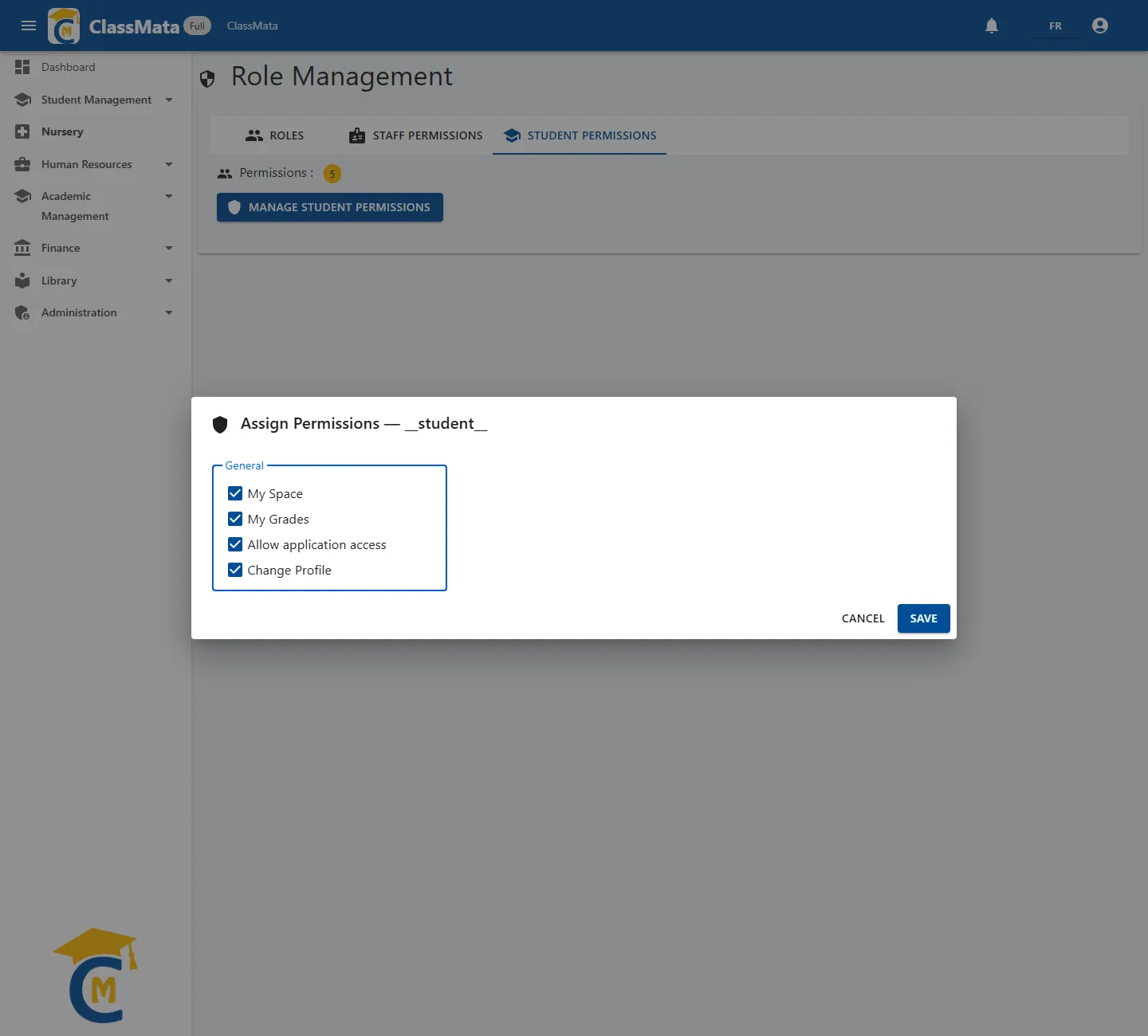
Task: Expand the Library menu arrow
Action: (x=169, y=281)
